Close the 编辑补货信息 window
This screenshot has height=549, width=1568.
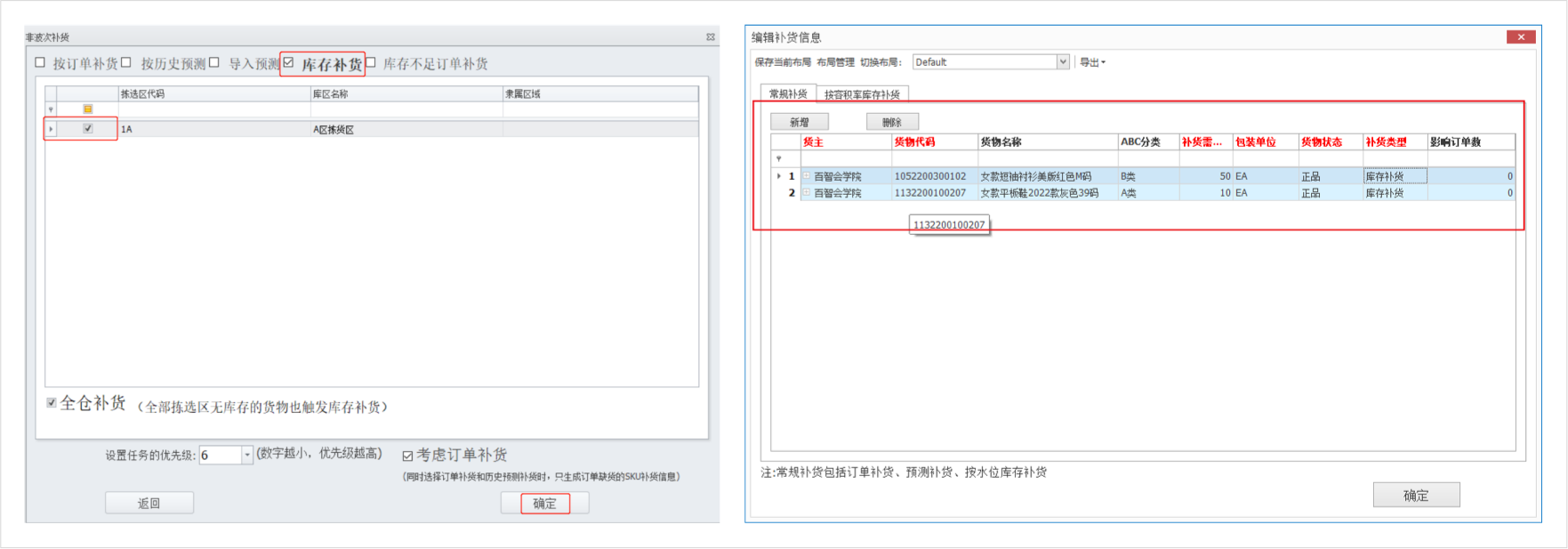(1520, 36)
